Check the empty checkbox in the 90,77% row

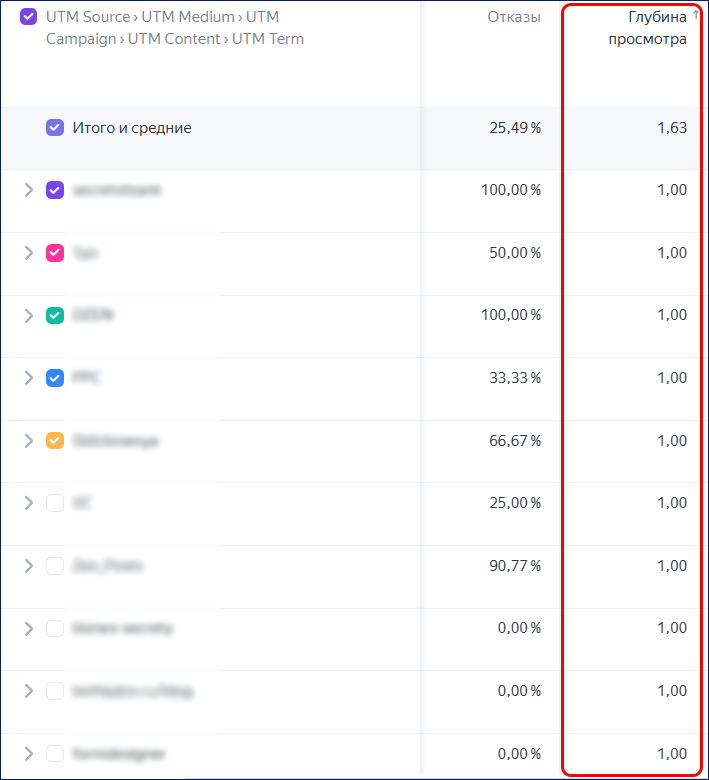(x=55, y=566)
